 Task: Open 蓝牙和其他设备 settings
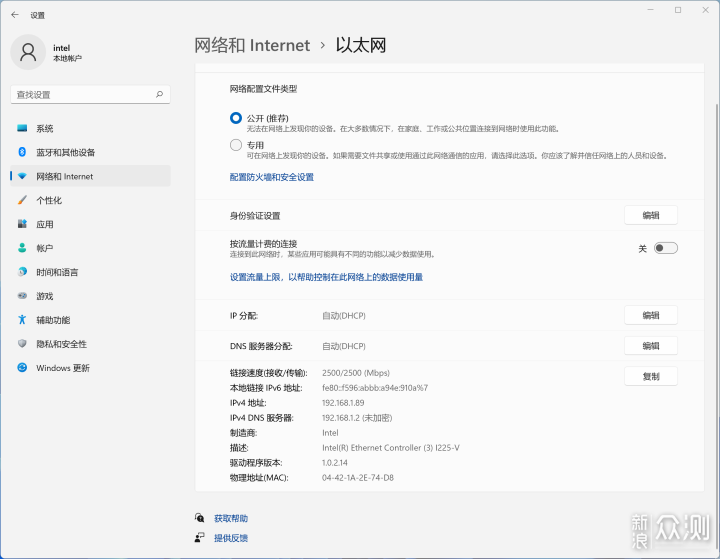(90, 152)
